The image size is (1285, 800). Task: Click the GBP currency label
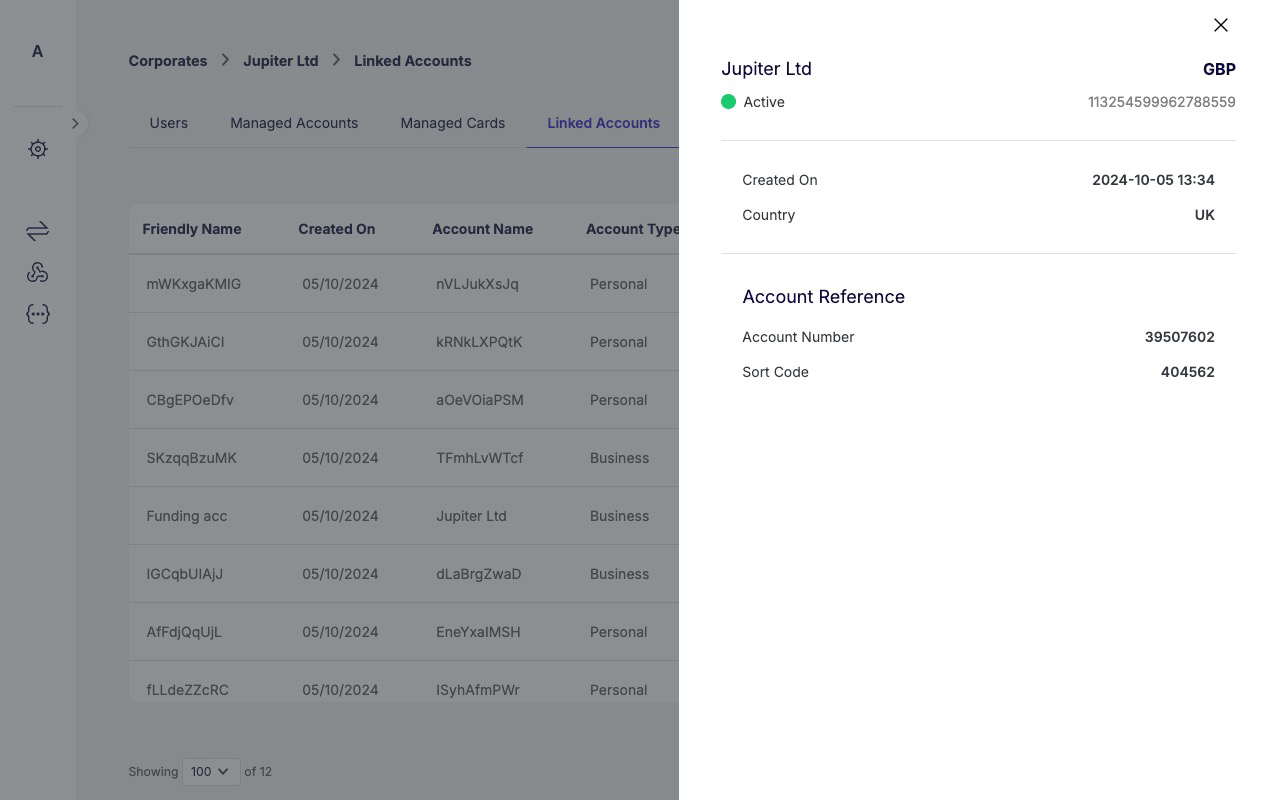tap(1219, 69)
